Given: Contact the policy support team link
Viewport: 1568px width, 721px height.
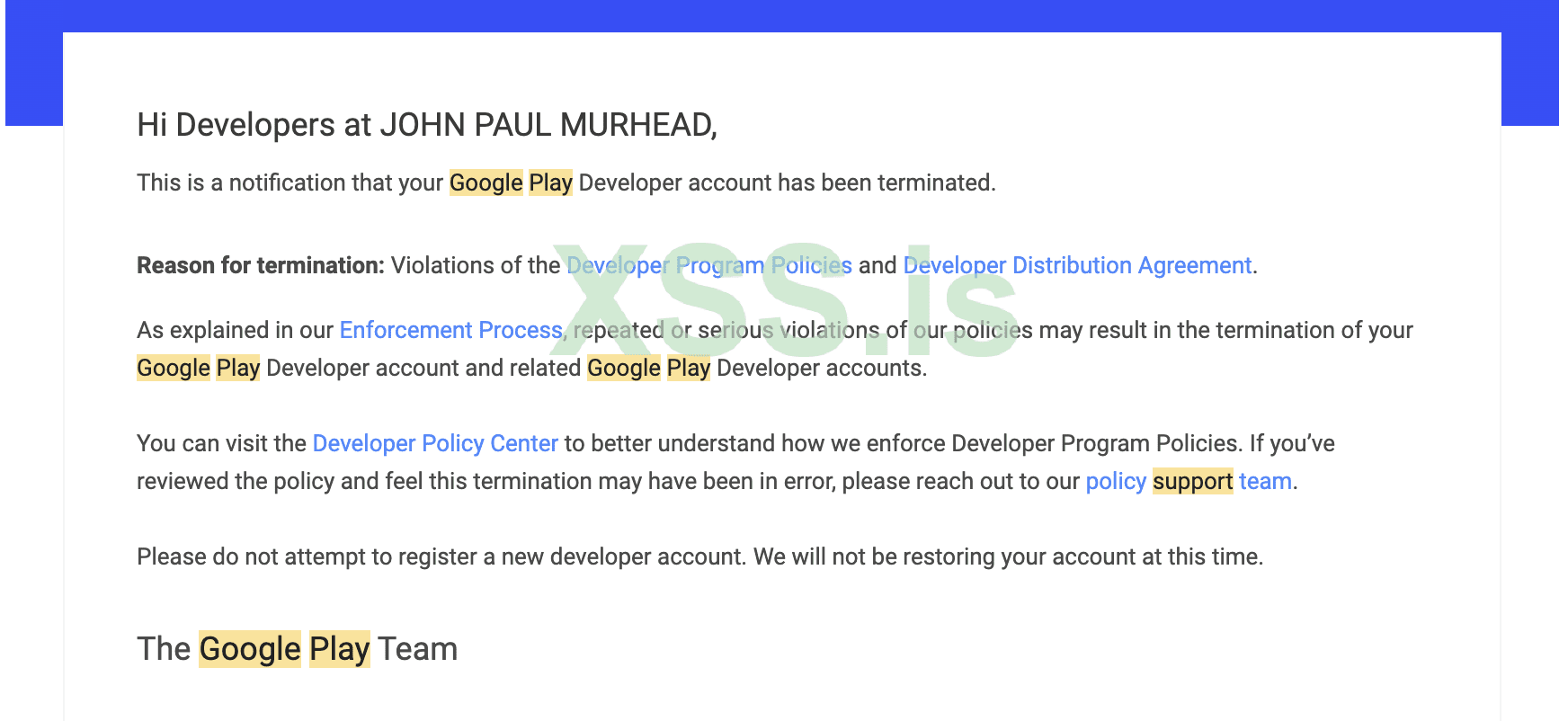Looking at the screenshot, I should click(1189, 481).
